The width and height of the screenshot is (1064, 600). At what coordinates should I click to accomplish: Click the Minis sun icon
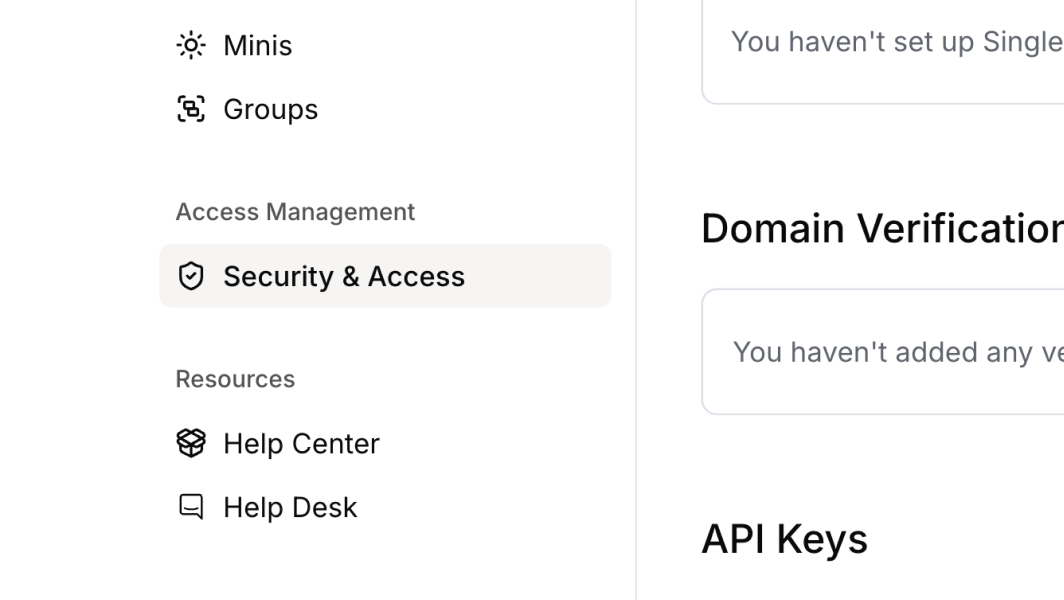tap(191, 45)
